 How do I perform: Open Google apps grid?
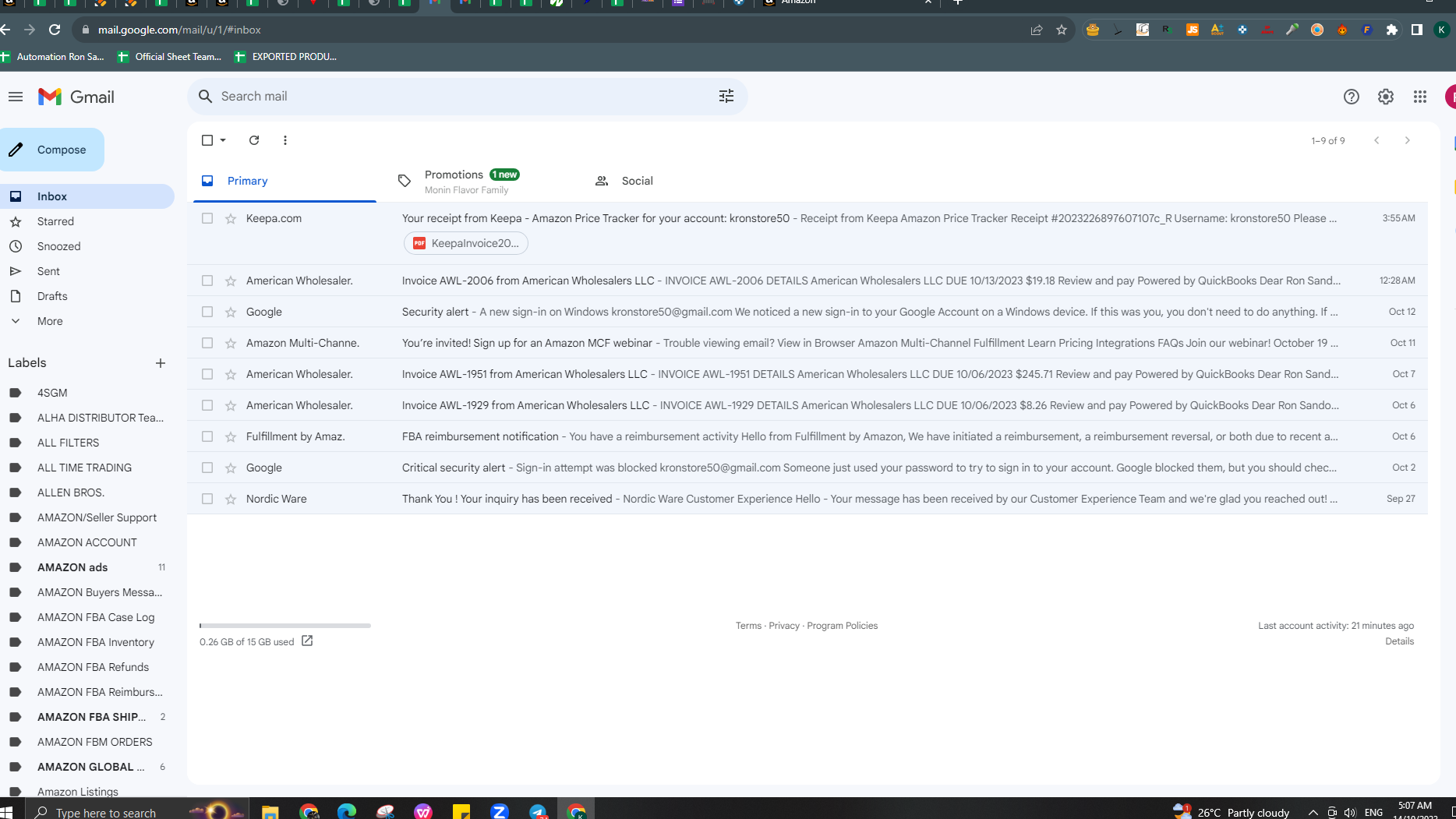coord(1420,97)
